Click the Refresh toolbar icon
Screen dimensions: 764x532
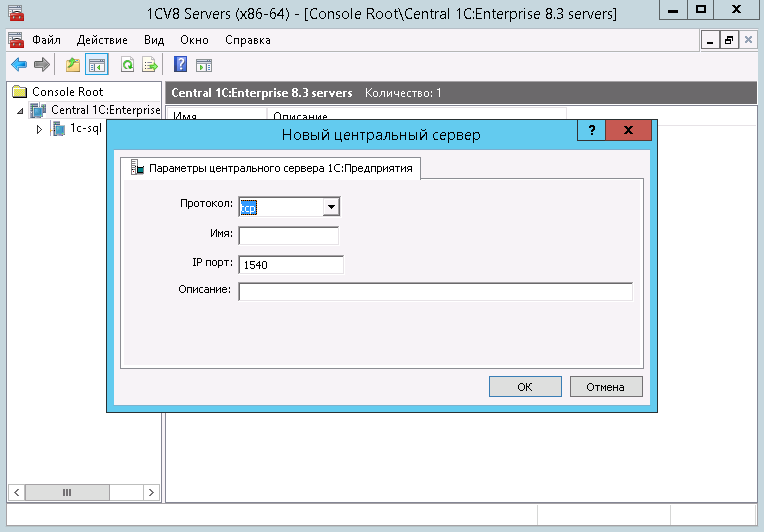(127, 65)
